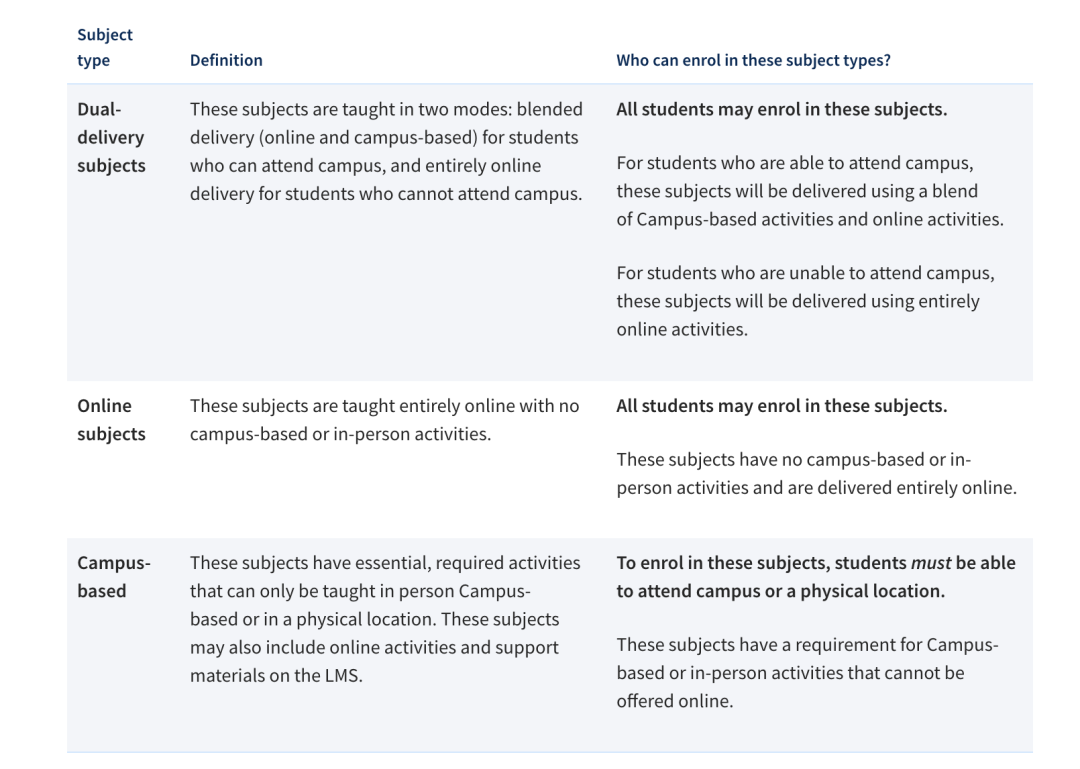Click the italic word 'must' in campus-based row
This screenshot has width=1080, height=769.
pos(931,563)
